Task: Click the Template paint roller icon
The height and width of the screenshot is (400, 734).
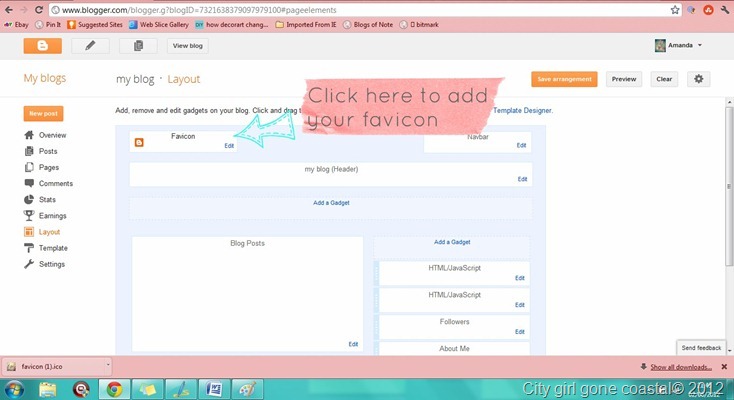Action: pyautogui.click(x=29, y=248)
